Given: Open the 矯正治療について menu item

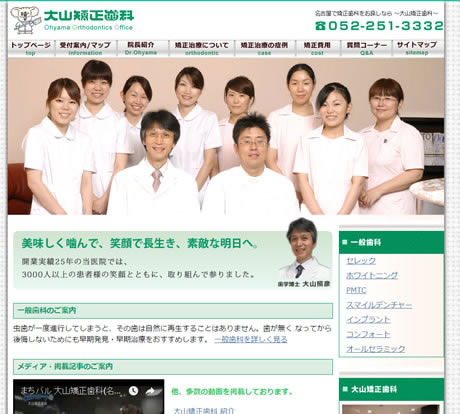Looking at the screenshot, I should click(202, 48).
